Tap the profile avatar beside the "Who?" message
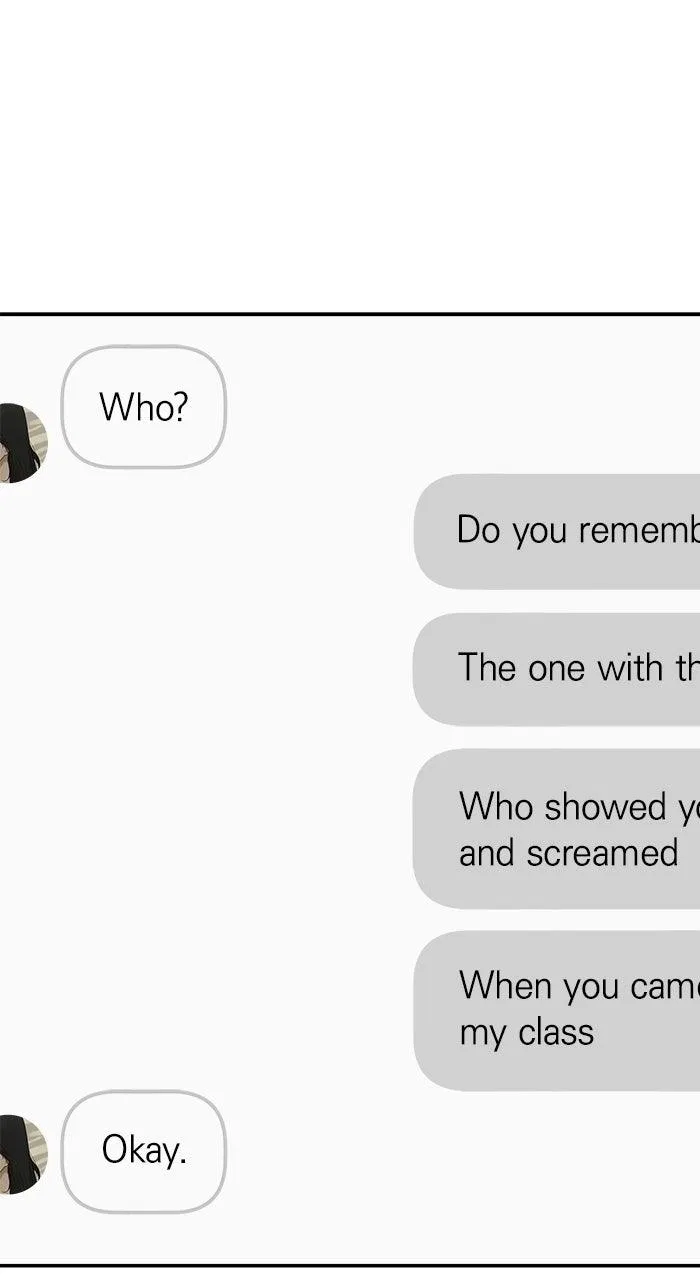This screenshot has height=1280, width=700. (22, 443)
